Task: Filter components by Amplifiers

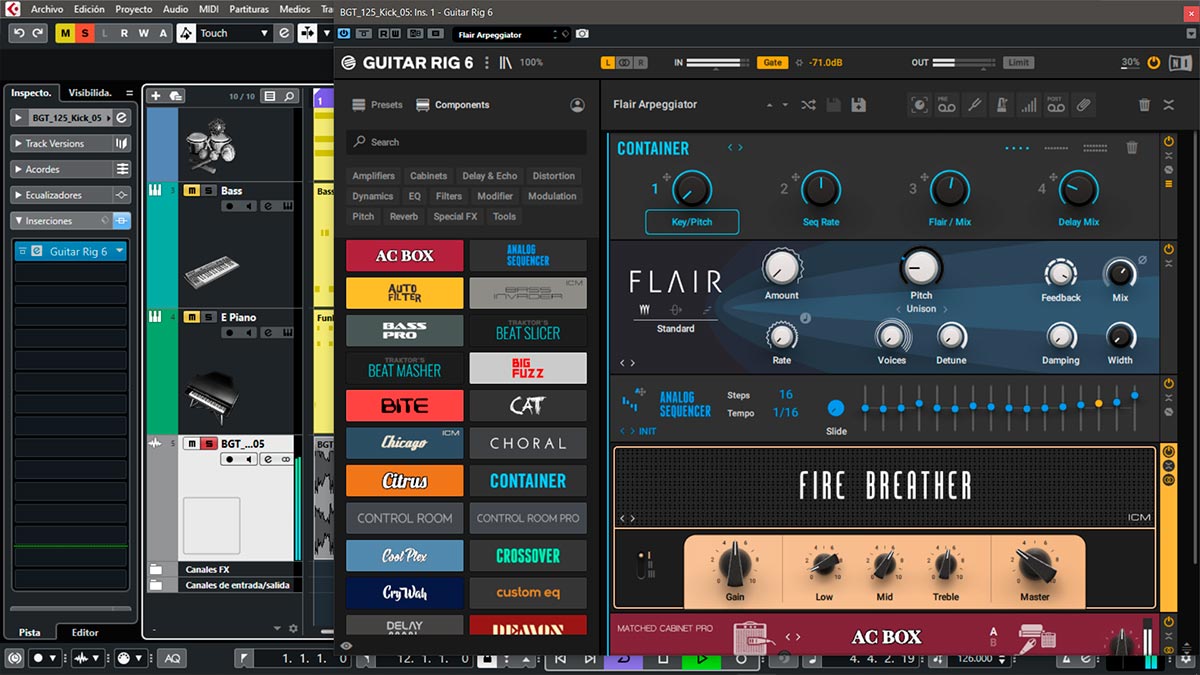Action: pyautogui.click(x=374, y=176)
